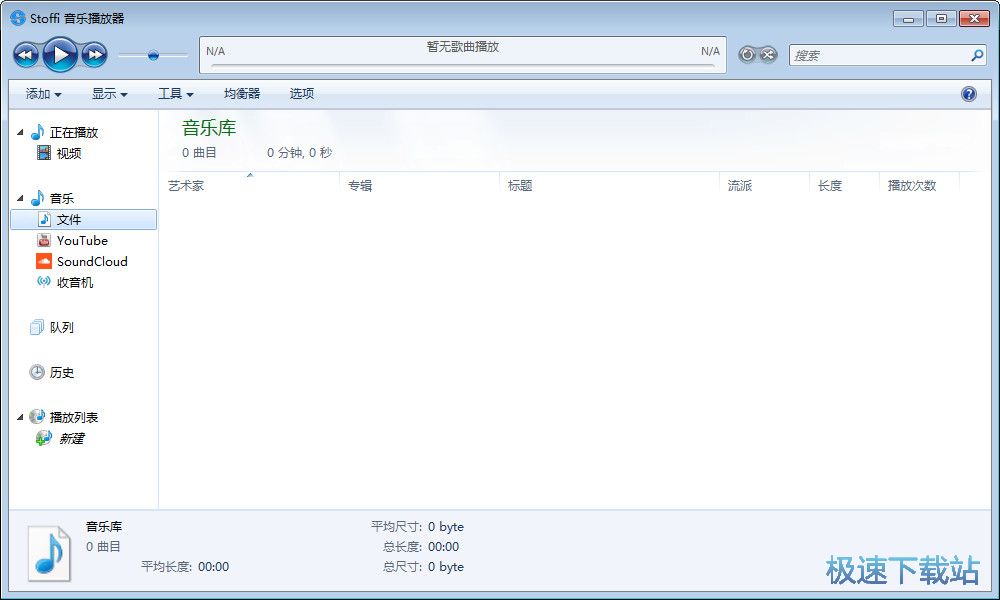Collapse the 音乐 tree node arrow

tap(20, 198)
